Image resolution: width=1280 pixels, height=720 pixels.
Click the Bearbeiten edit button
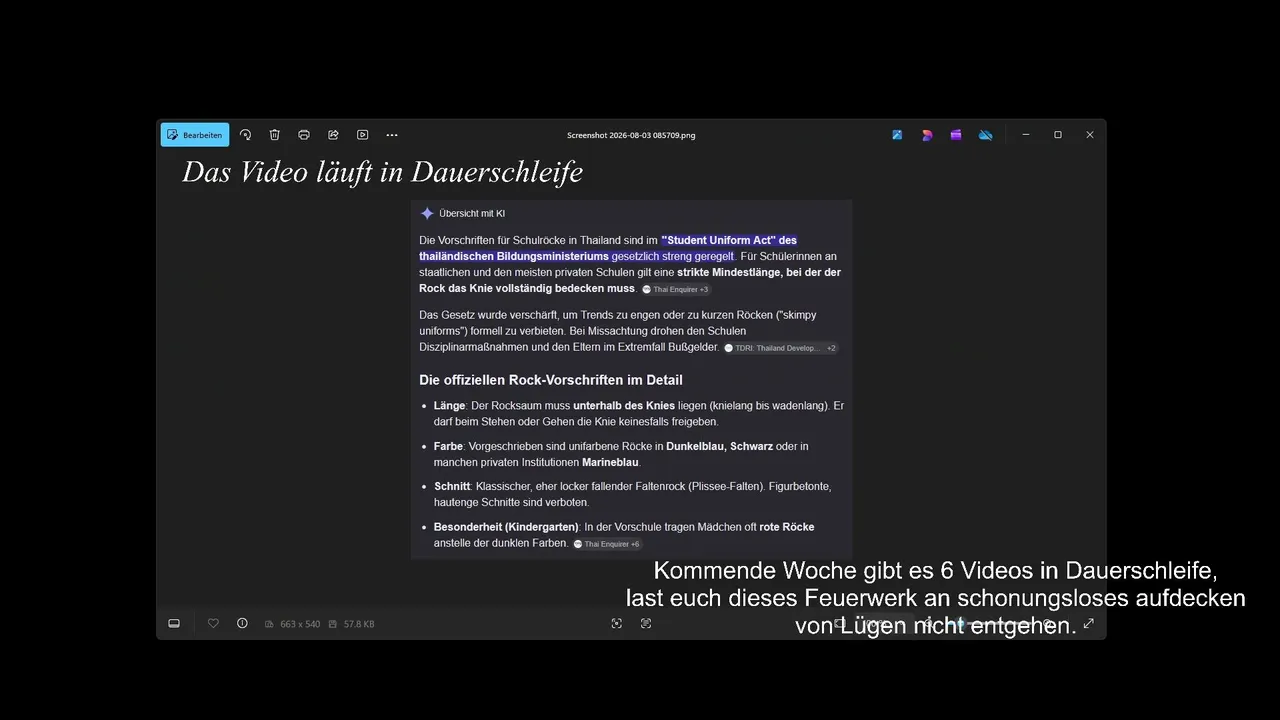click(195, 135)
